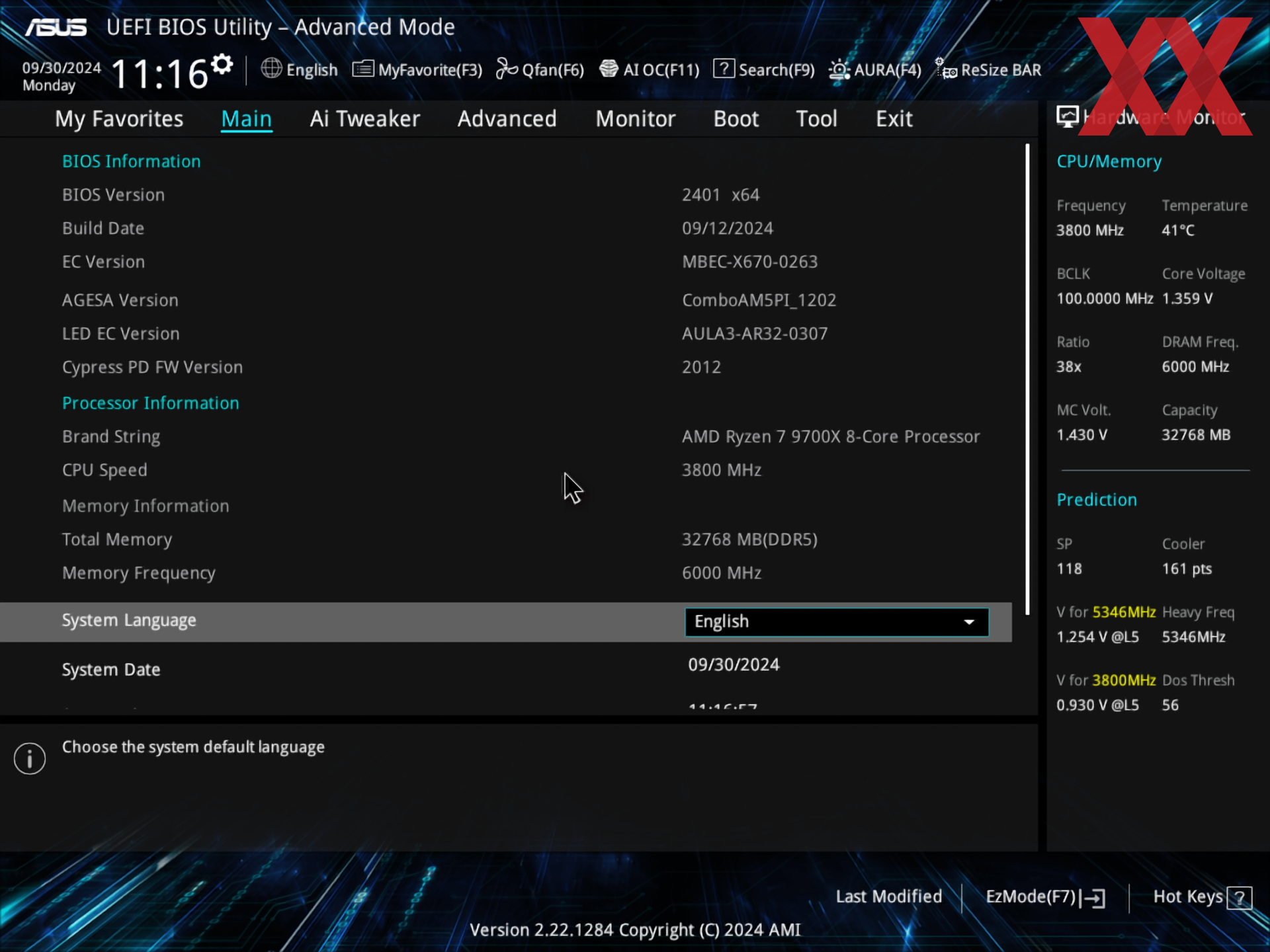Switch to My Favorites tab
Screen dimensions: 1270x952
(119, 119)
